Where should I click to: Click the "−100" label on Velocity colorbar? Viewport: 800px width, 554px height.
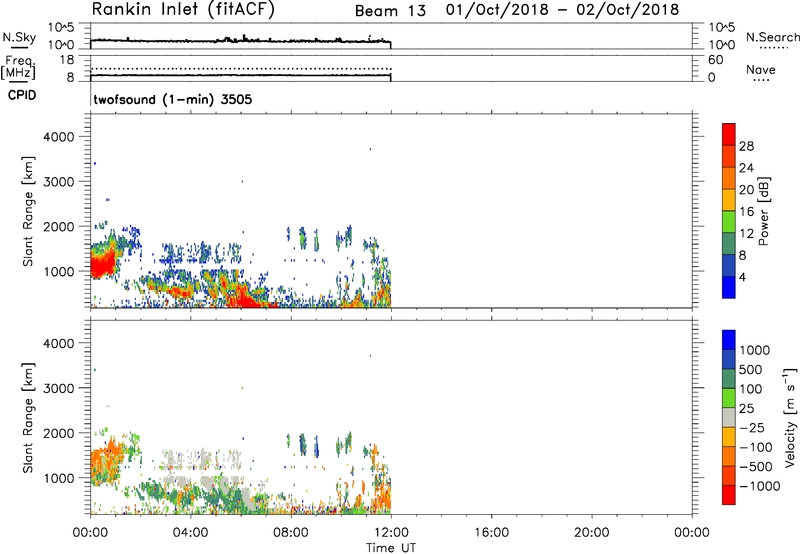[756, 447]
